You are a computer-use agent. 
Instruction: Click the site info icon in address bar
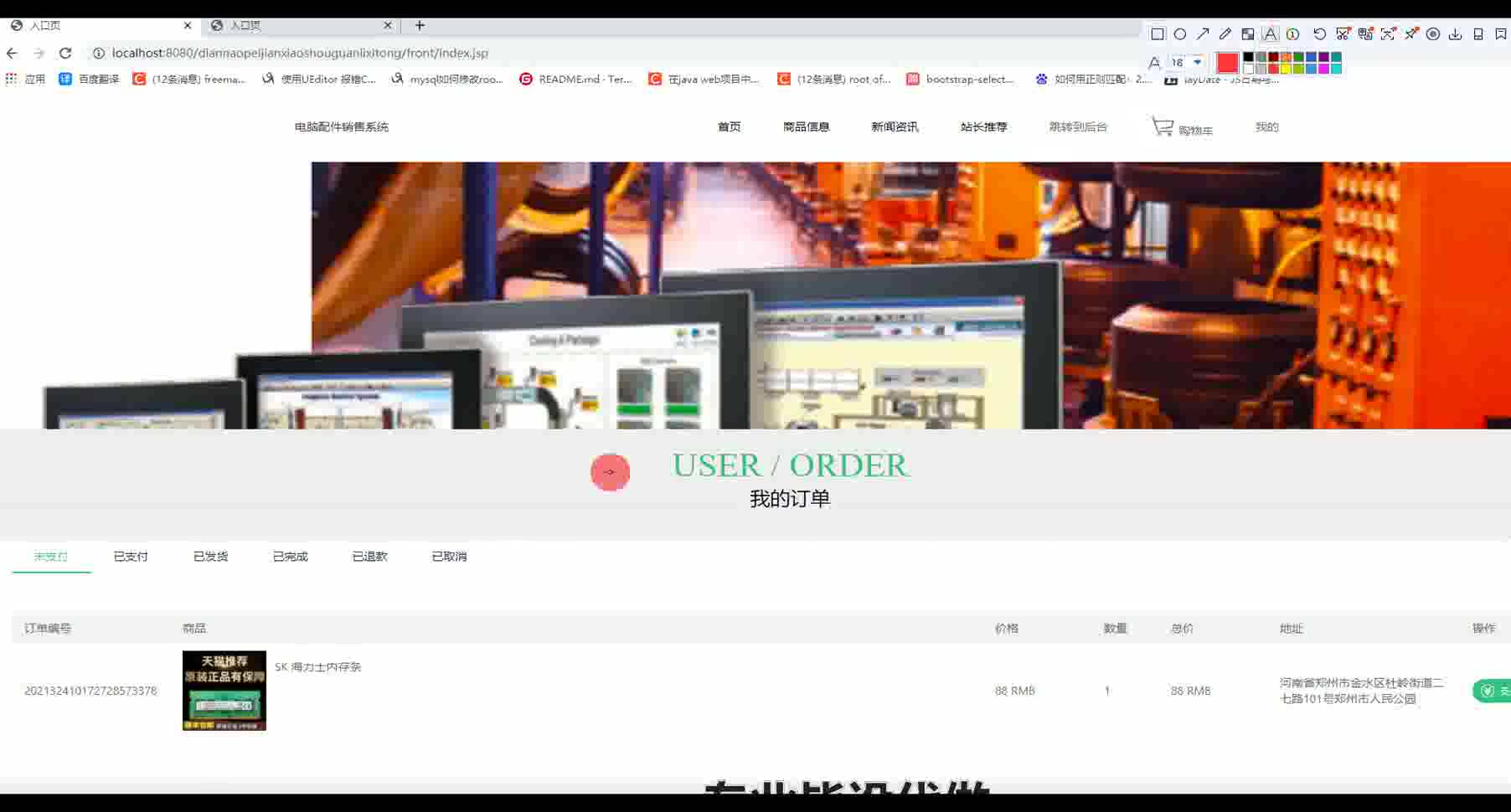(x=98, y=53)
